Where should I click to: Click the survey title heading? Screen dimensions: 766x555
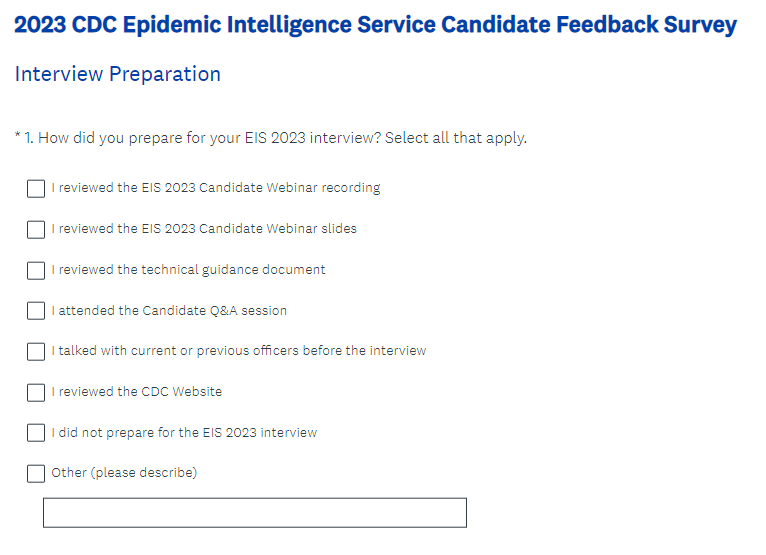pyautogui.click(x=376, y=25)
